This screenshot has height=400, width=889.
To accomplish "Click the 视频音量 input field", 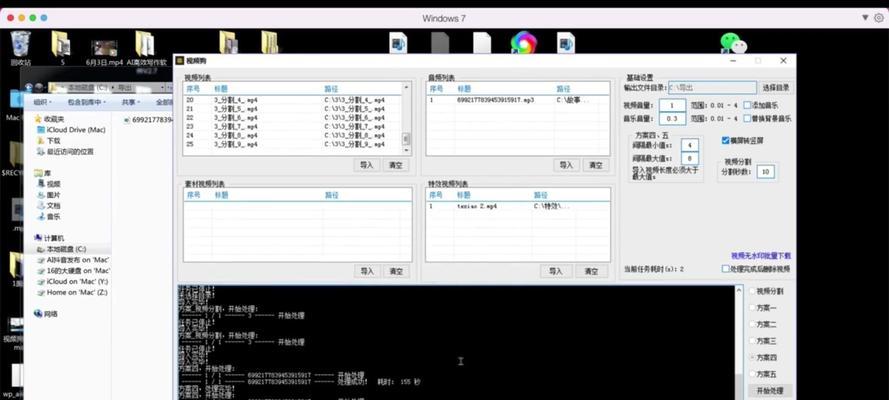I will click(672, 105).
